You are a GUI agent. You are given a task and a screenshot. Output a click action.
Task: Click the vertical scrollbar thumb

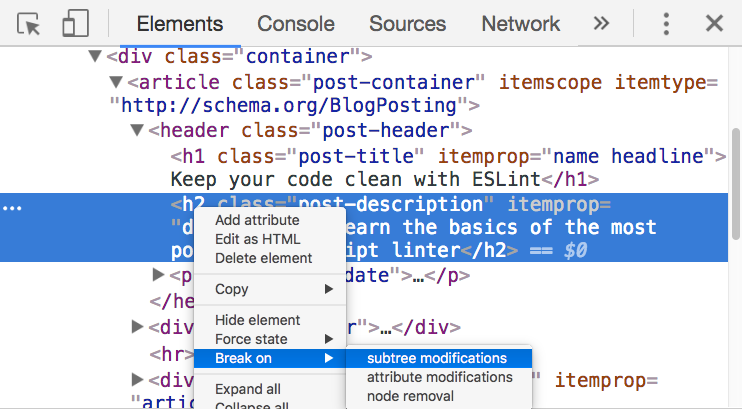735,183
